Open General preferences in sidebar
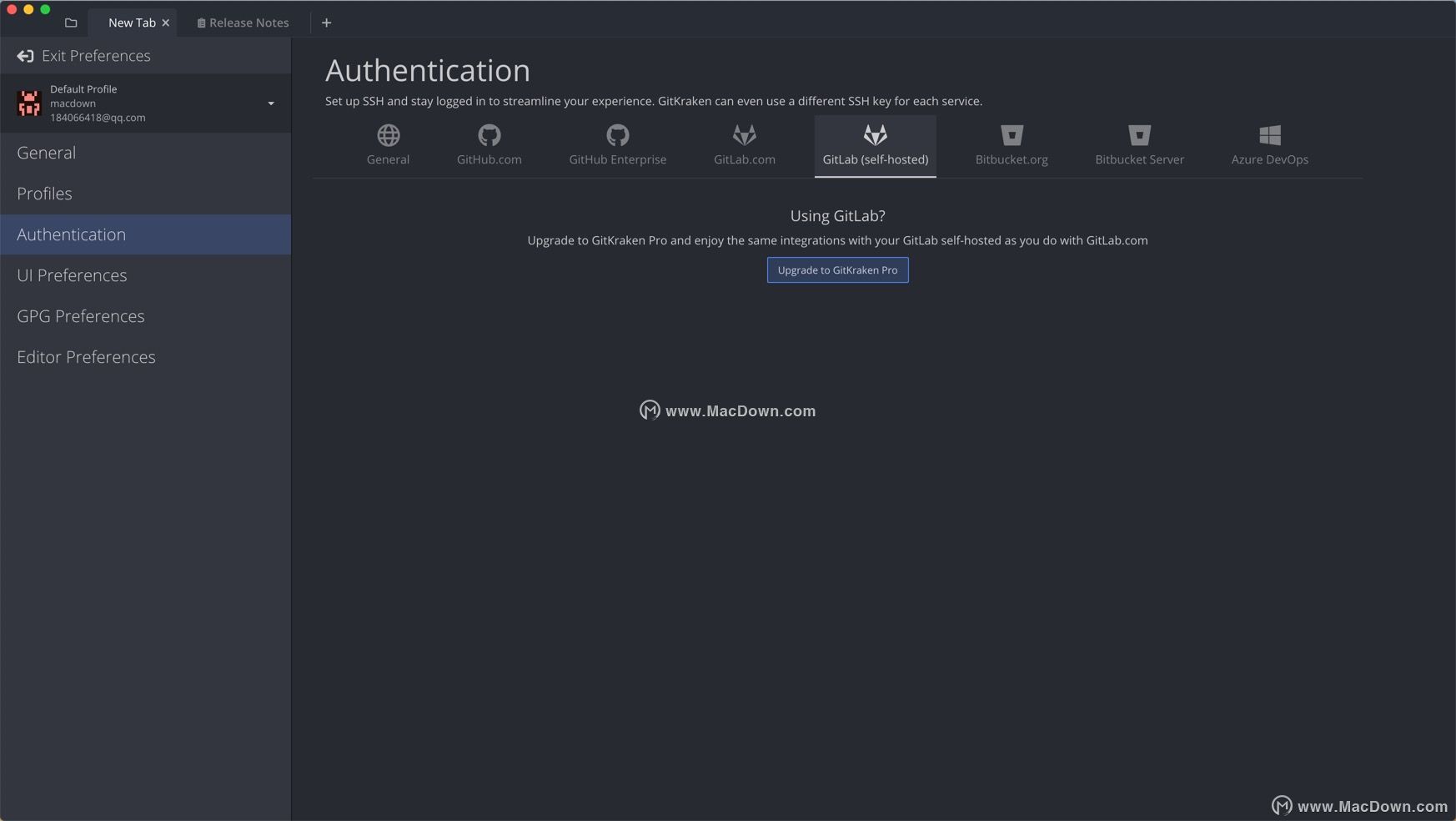This screenshot has width=1456, height=821. (145, 153)
